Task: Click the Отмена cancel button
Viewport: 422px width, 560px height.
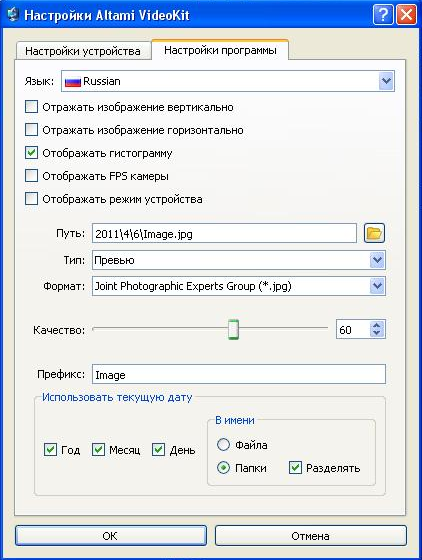Action: pos(311,535)
